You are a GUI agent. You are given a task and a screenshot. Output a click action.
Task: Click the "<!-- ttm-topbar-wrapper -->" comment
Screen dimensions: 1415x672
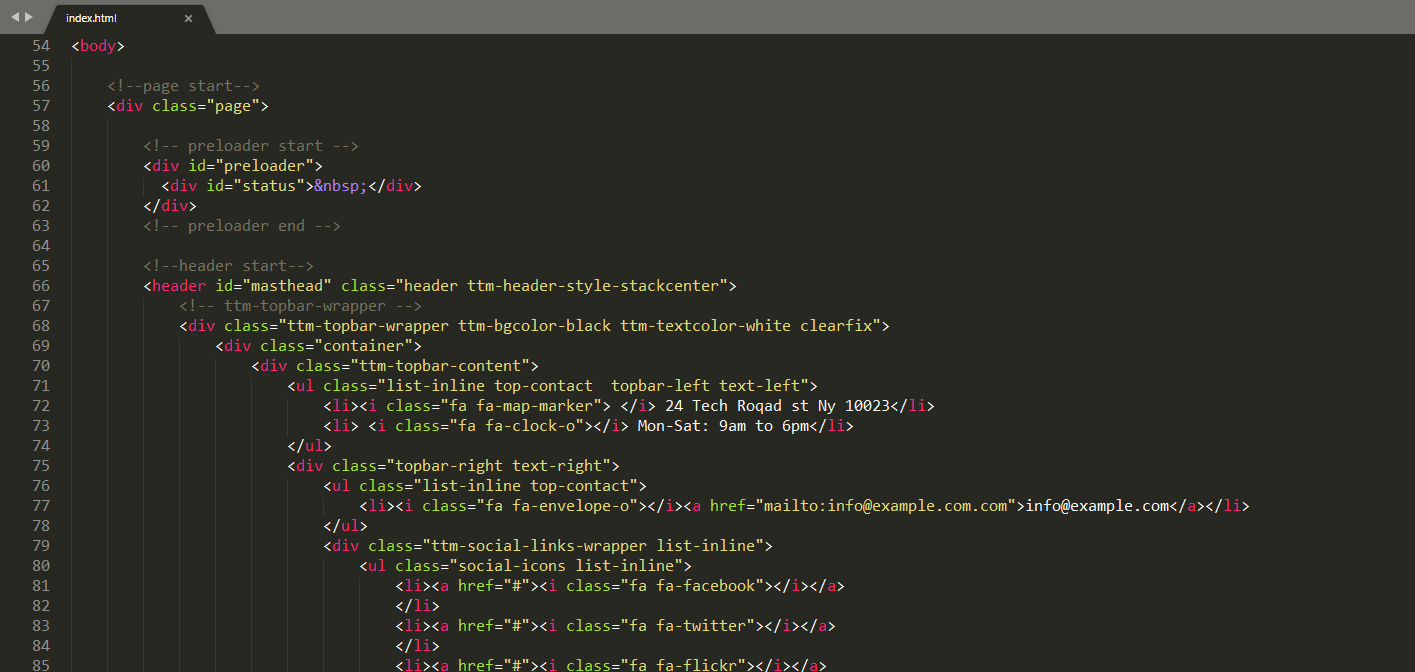click(301, 306)
